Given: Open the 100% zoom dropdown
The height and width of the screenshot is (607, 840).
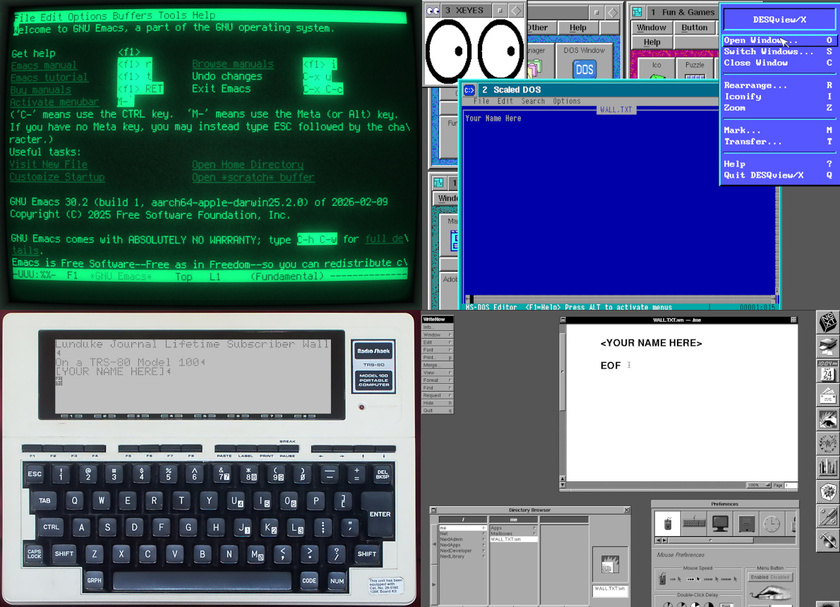Looking at the screenshot, I should [759, 485].
